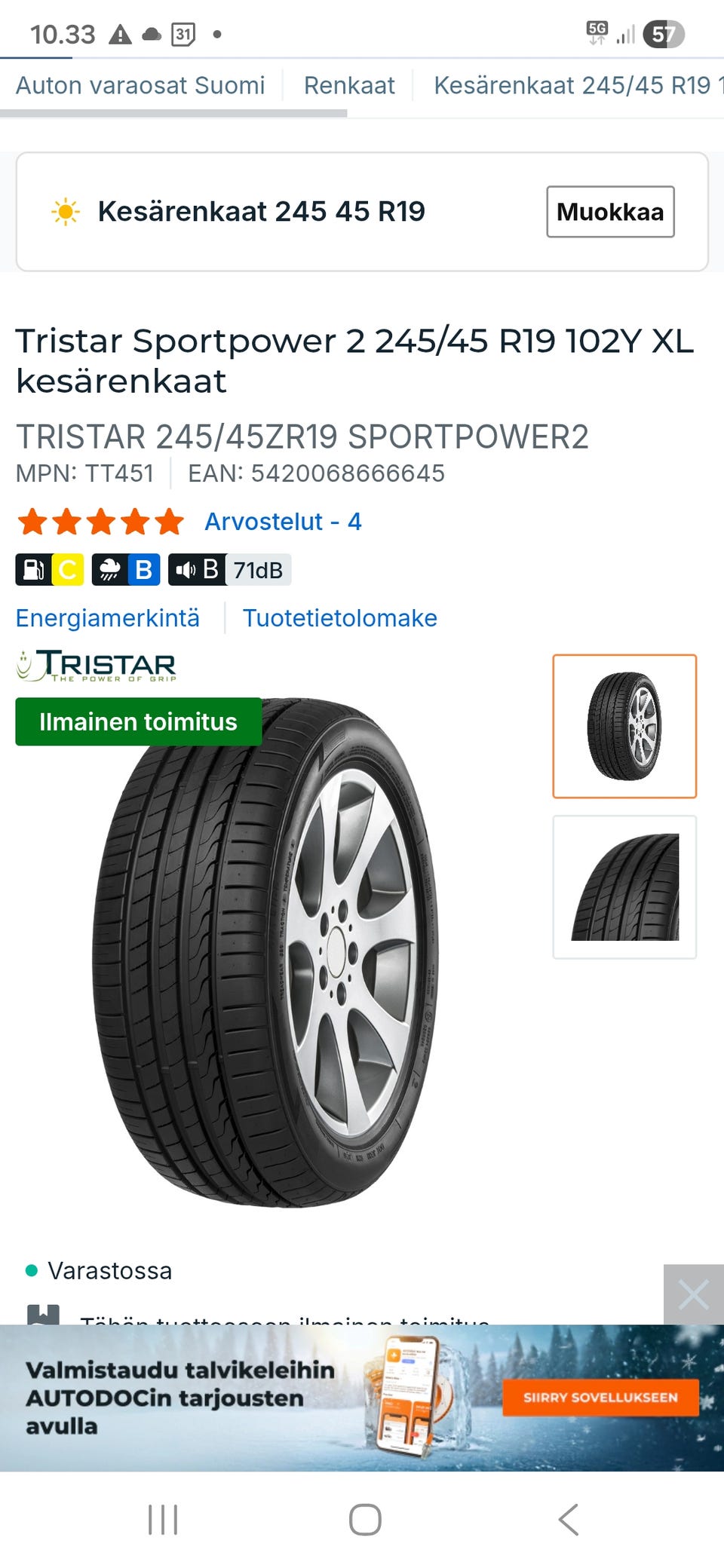
Task: Tap the Tristar brand logo
Action: point(97,666)
